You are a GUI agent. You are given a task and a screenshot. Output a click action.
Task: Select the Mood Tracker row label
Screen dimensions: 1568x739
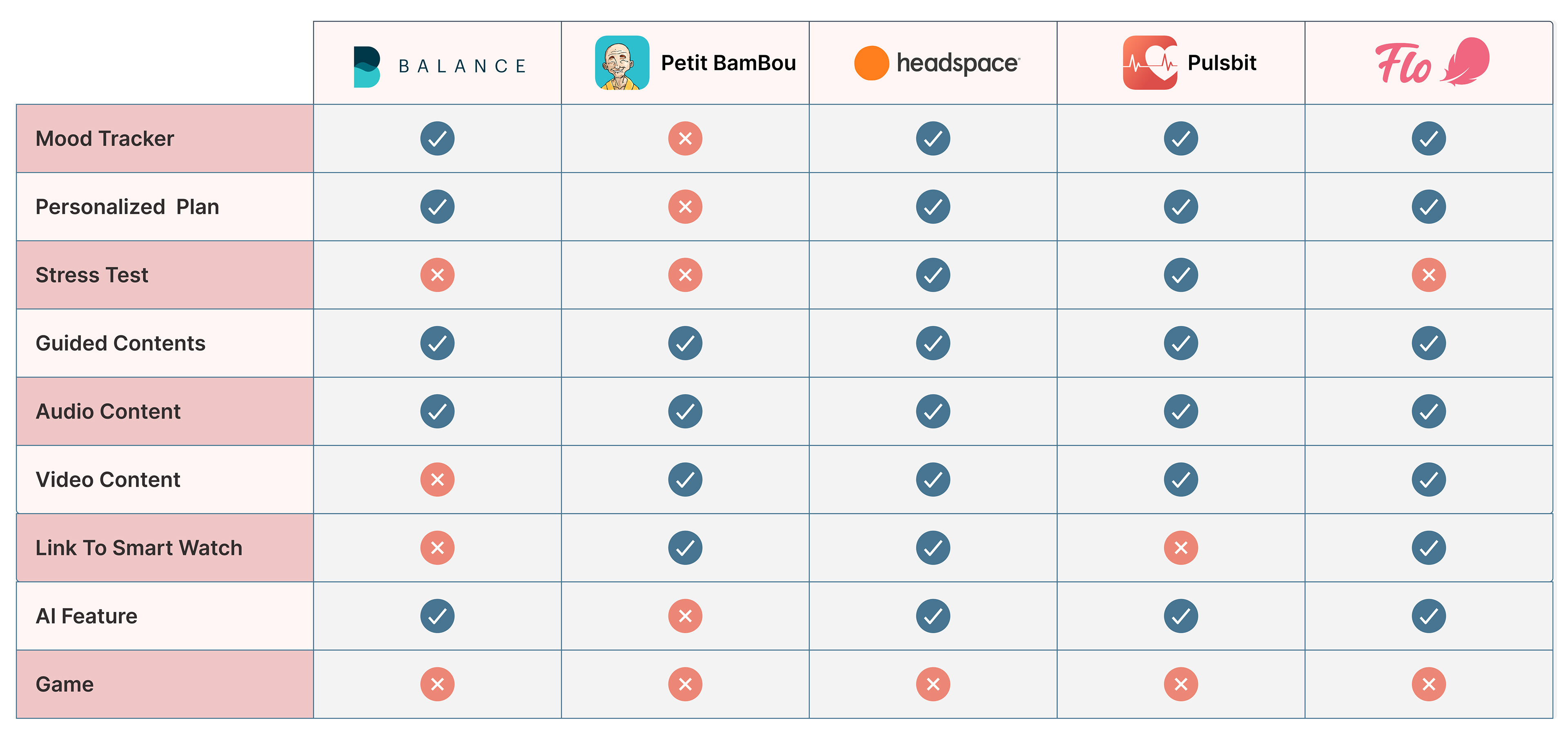(x=105, y=139)
